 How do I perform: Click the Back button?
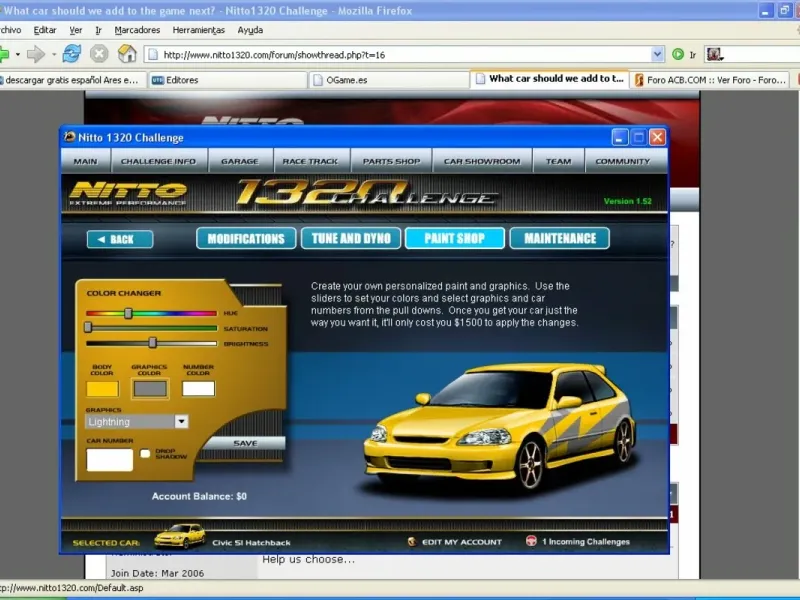click(120, 239)
